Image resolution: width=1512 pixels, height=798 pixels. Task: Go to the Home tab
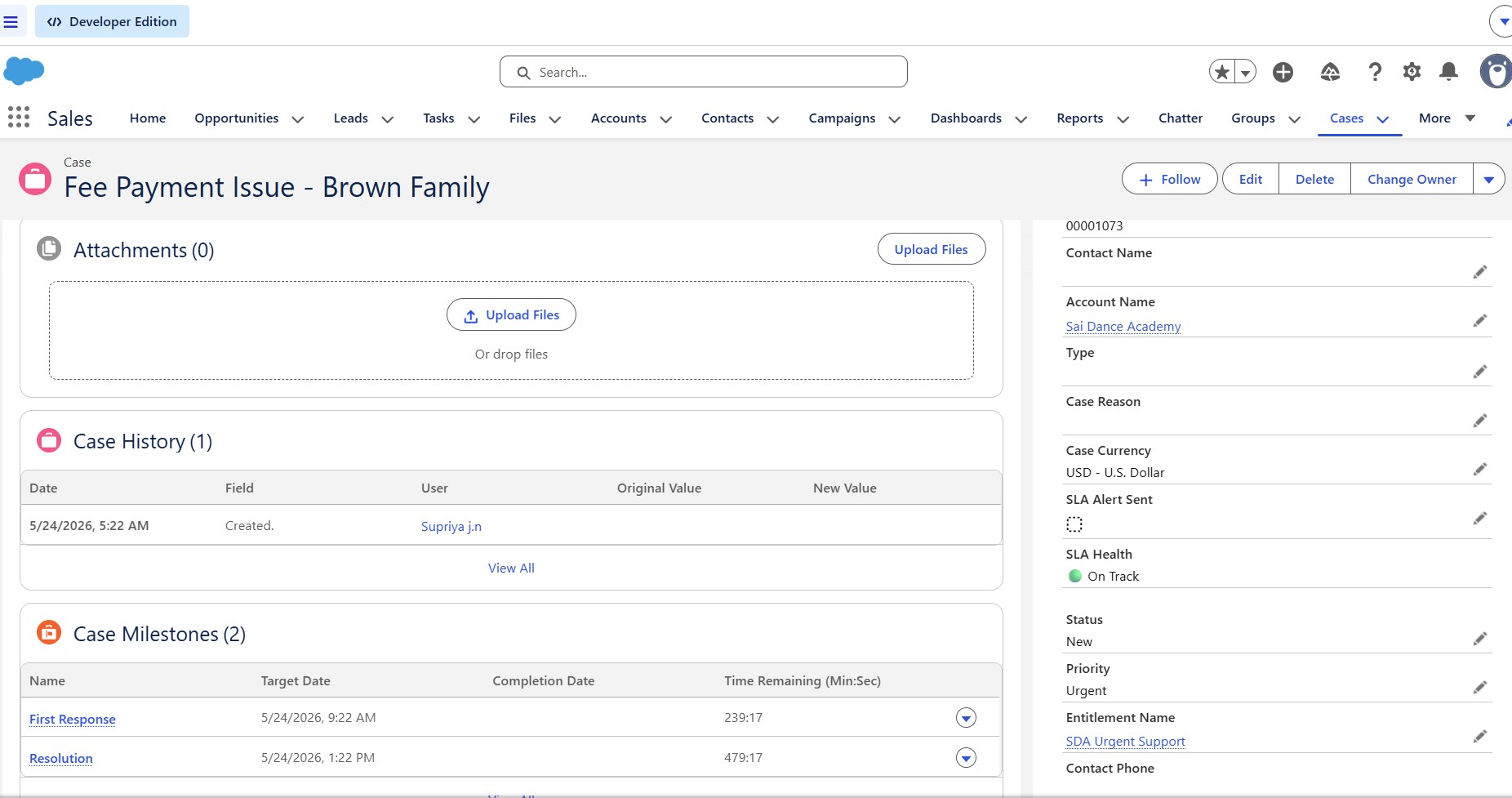[x=148, y=118]
